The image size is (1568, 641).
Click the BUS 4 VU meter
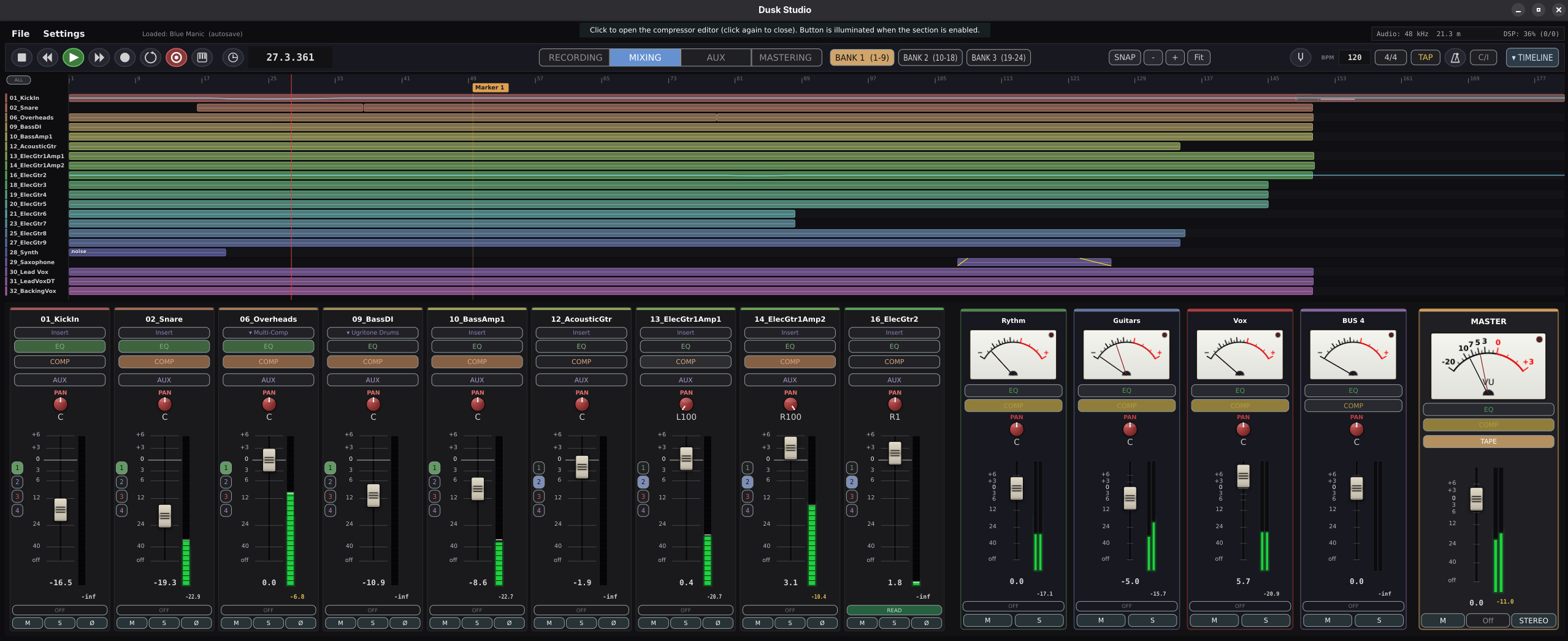pos(1353,355)
